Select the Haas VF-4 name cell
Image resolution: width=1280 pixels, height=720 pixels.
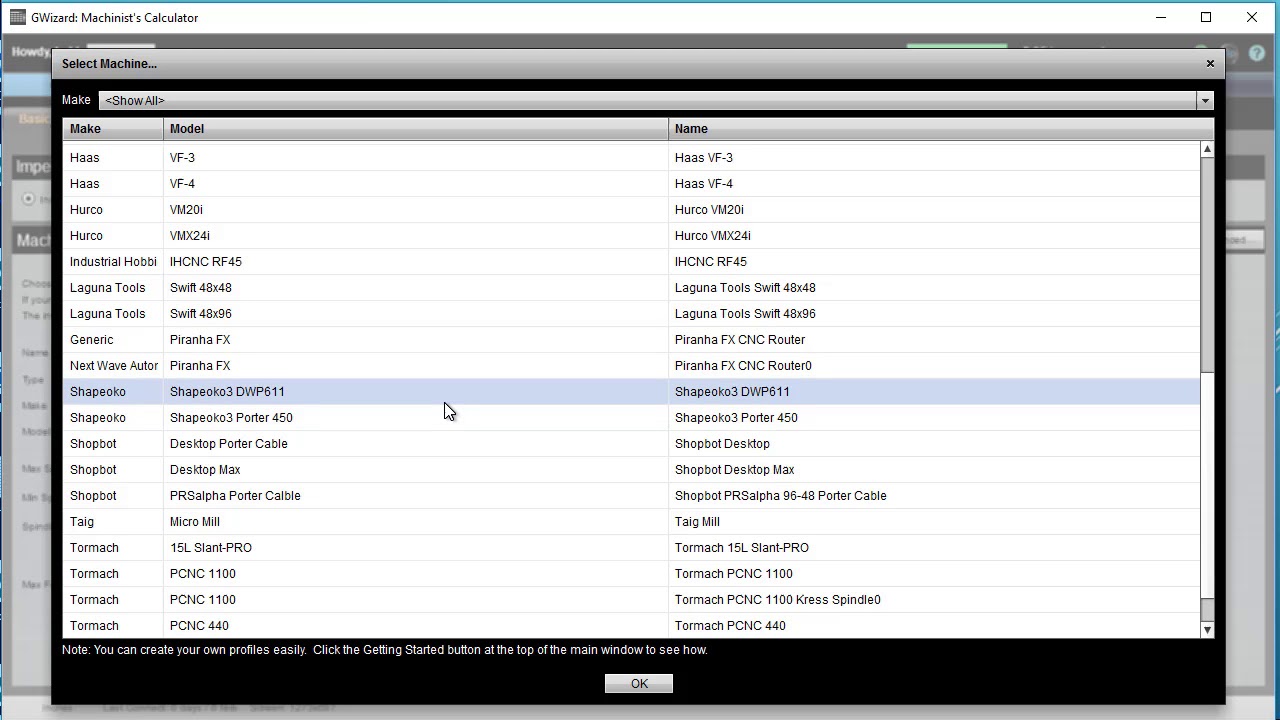(934, 184)
